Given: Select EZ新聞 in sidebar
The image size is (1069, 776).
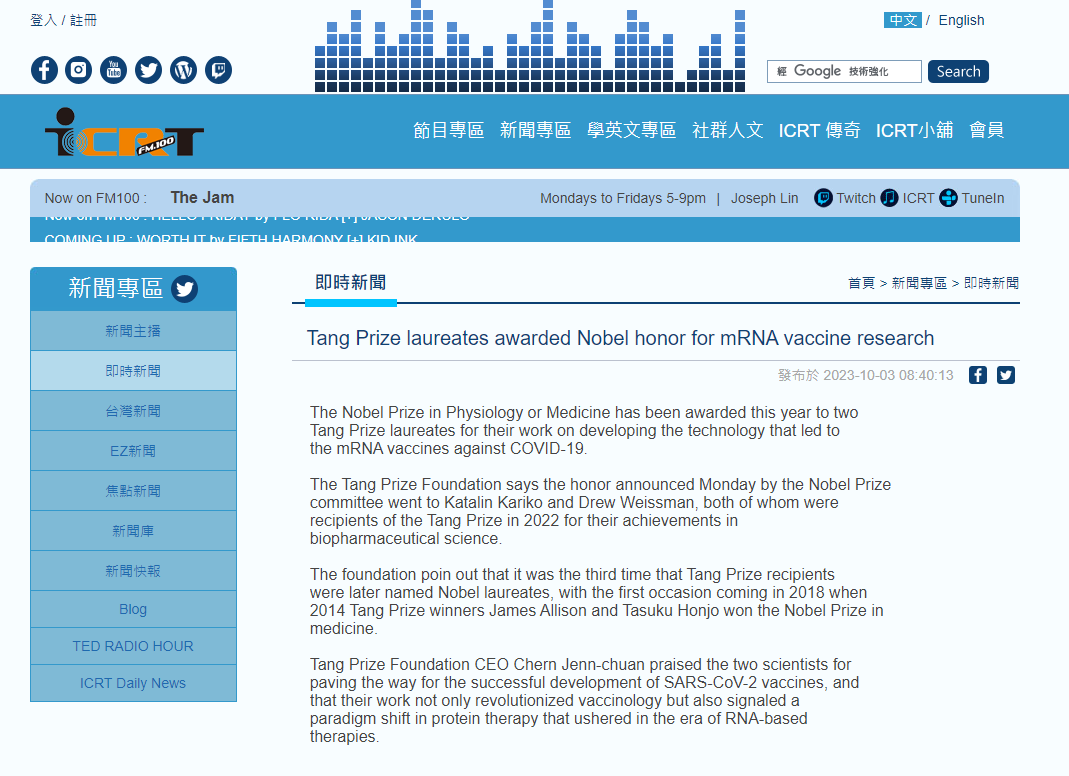Looking at the screenshot, I should click(134, 451).
